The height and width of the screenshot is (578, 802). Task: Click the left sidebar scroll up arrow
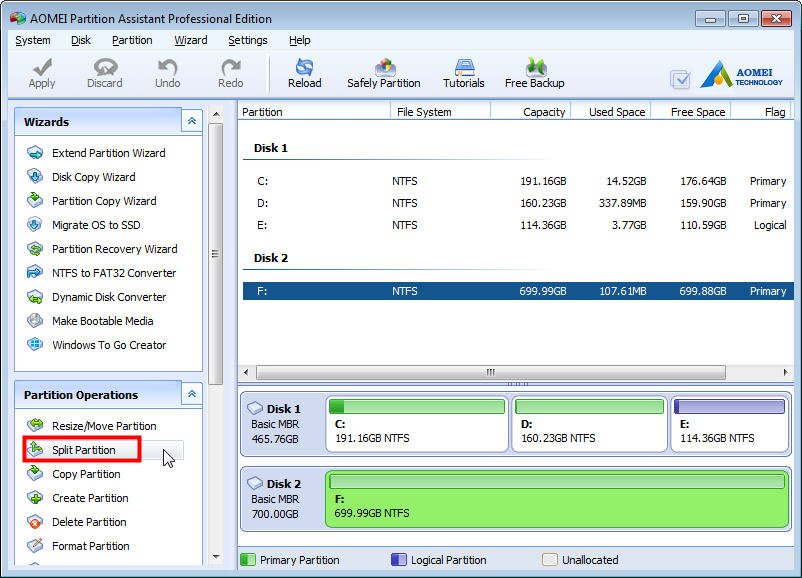click(x=216, y=115)
